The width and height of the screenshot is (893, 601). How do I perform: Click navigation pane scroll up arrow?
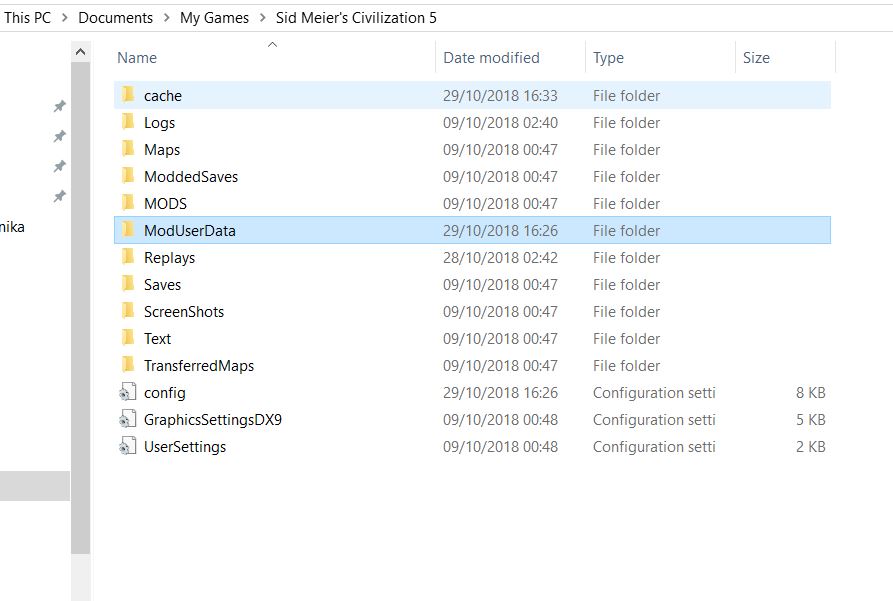(x=80, y=52)
